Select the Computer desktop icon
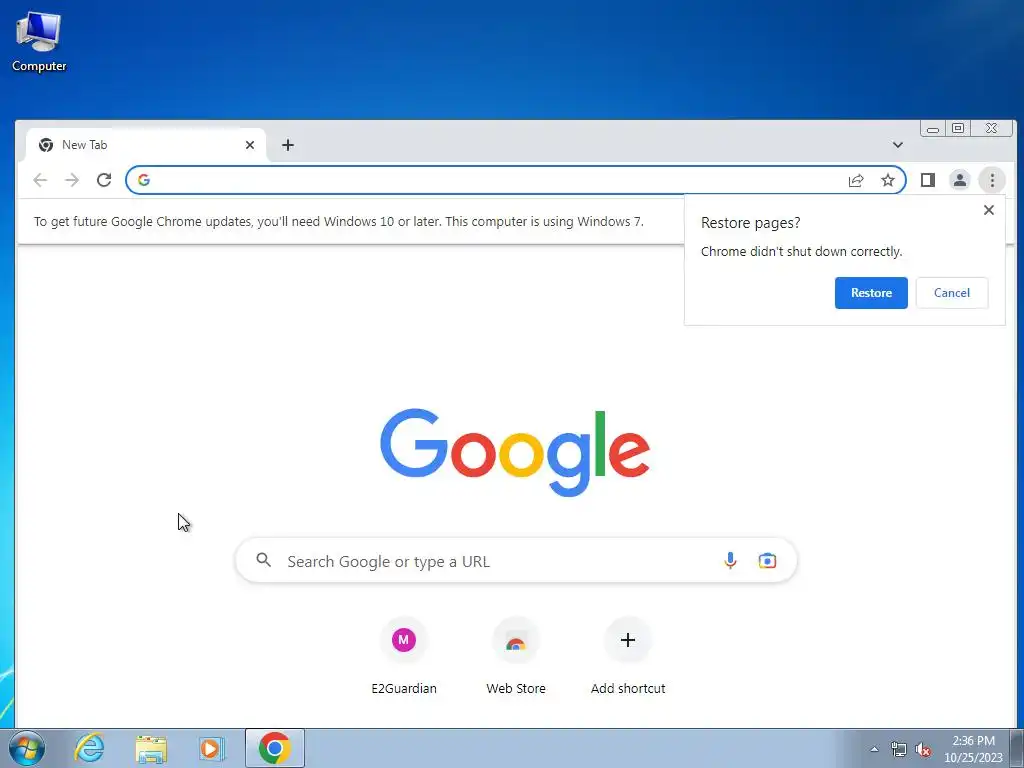This screenshot has width=1024, height=768. tap(39, 41)
